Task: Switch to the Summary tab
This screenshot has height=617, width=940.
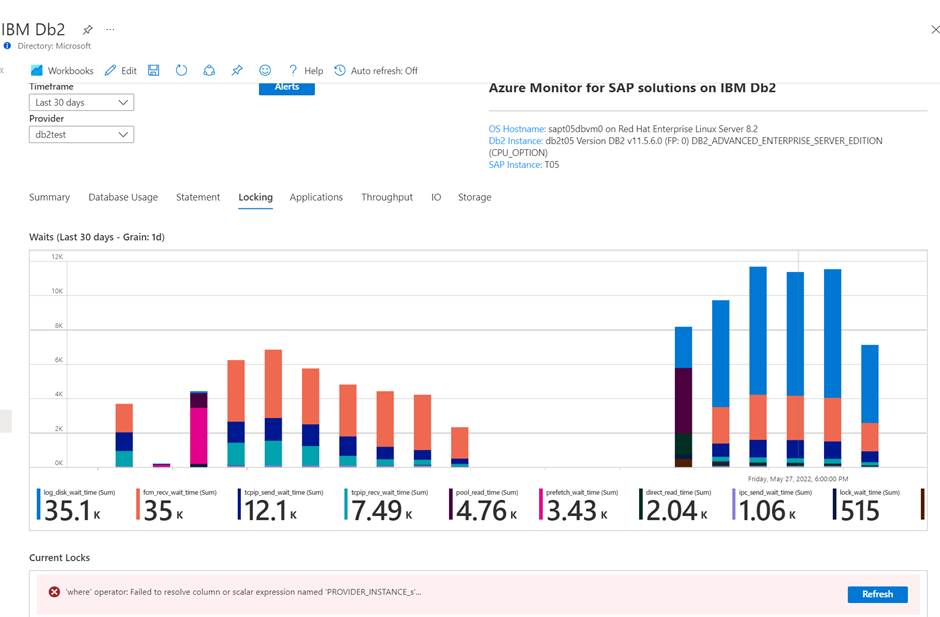Action: pyautogui.click(x=49, y=197)
